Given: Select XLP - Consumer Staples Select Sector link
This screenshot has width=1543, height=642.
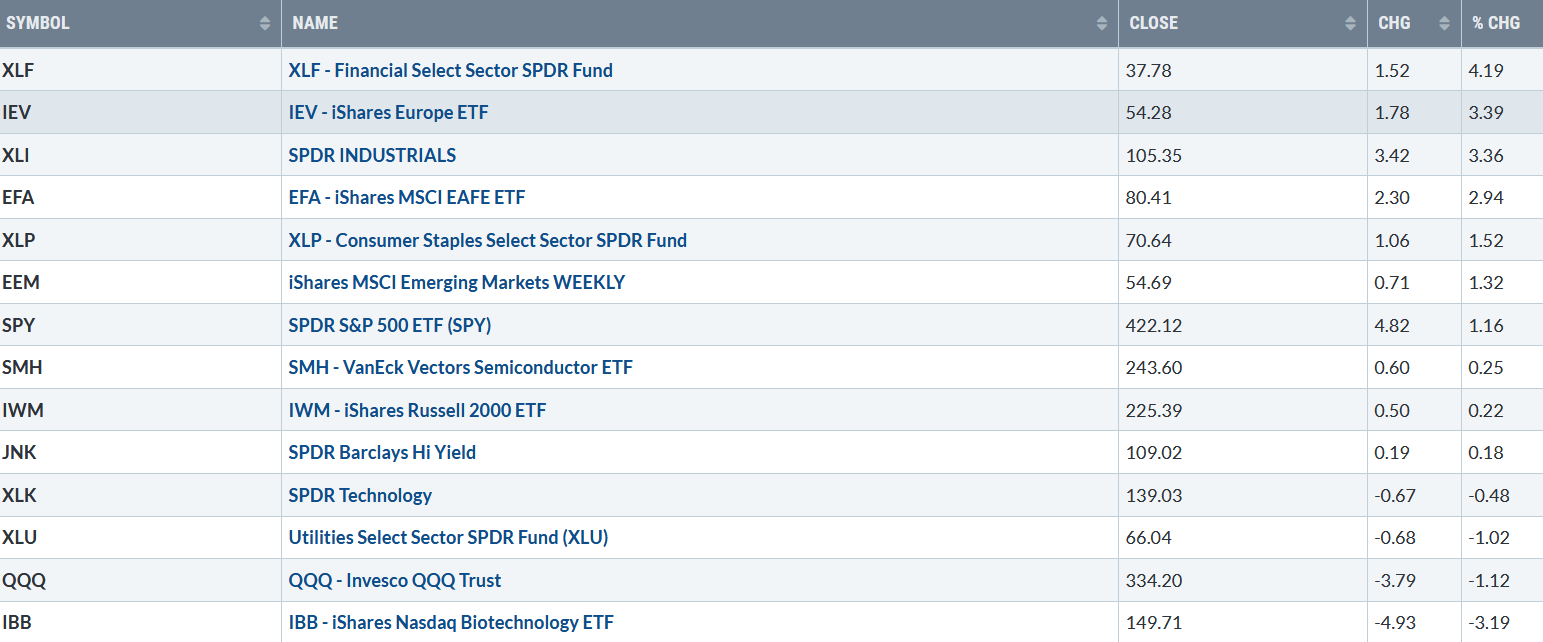Looking at the screenshot, I should pos(487,240).
